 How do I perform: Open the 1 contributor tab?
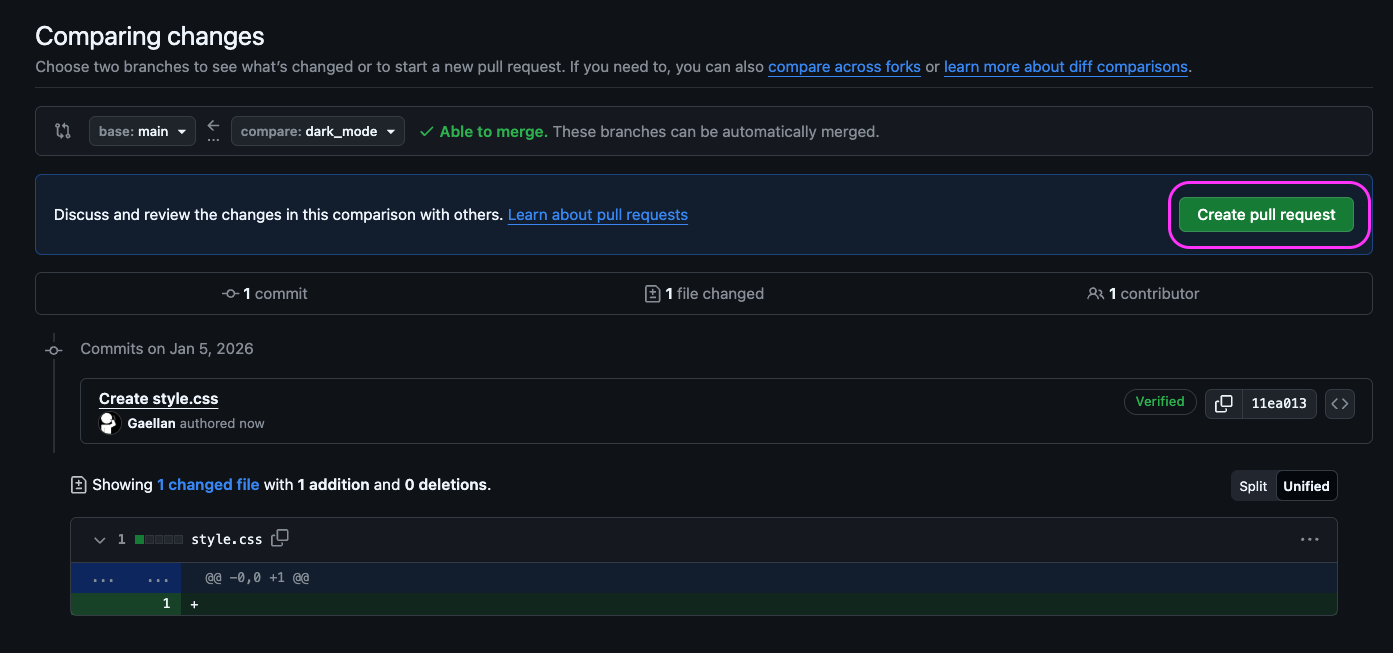point(1142,293)
